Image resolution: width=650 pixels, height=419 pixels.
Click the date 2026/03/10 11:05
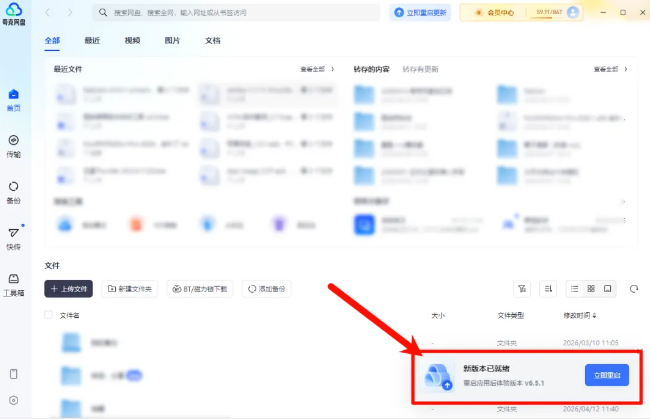tap(590, 343)
